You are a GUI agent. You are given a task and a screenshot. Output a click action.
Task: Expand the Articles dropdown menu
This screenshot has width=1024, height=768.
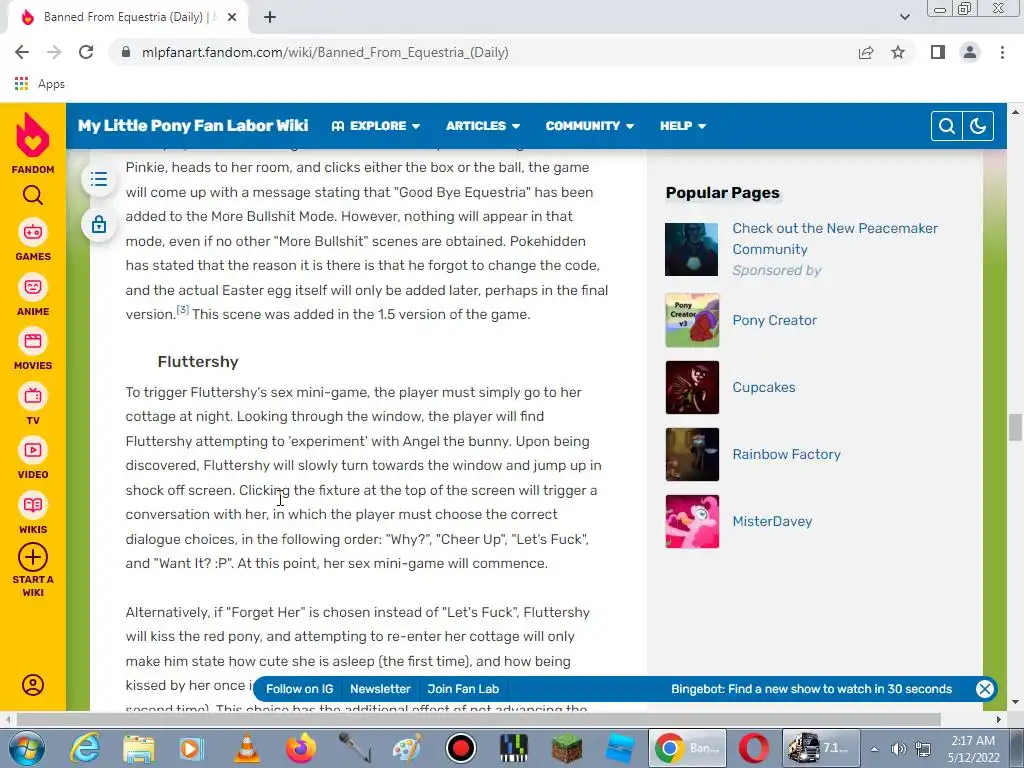click(483, 126)
